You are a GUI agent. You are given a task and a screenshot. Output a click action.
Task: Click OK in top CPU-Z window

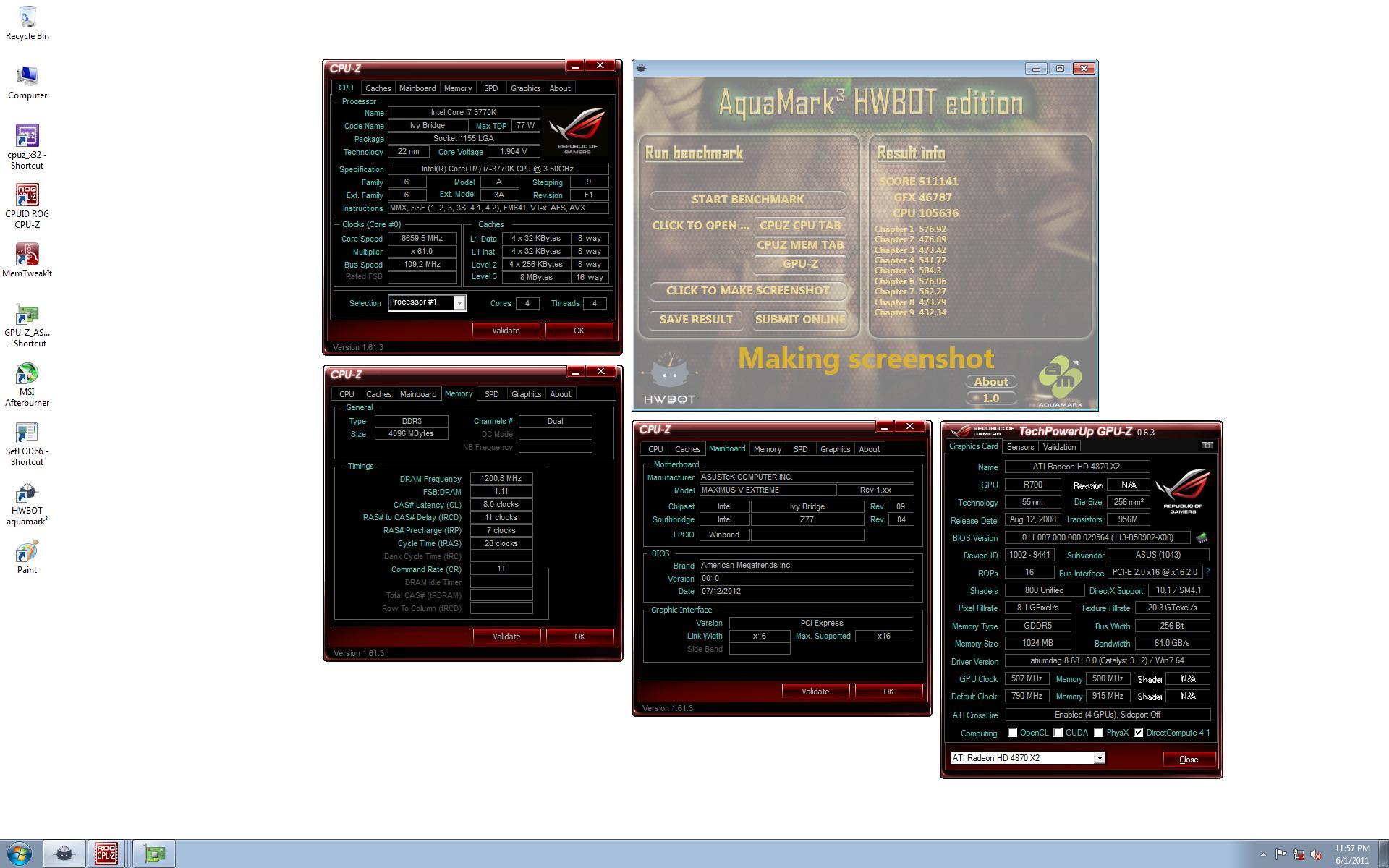tap(579, 331)
